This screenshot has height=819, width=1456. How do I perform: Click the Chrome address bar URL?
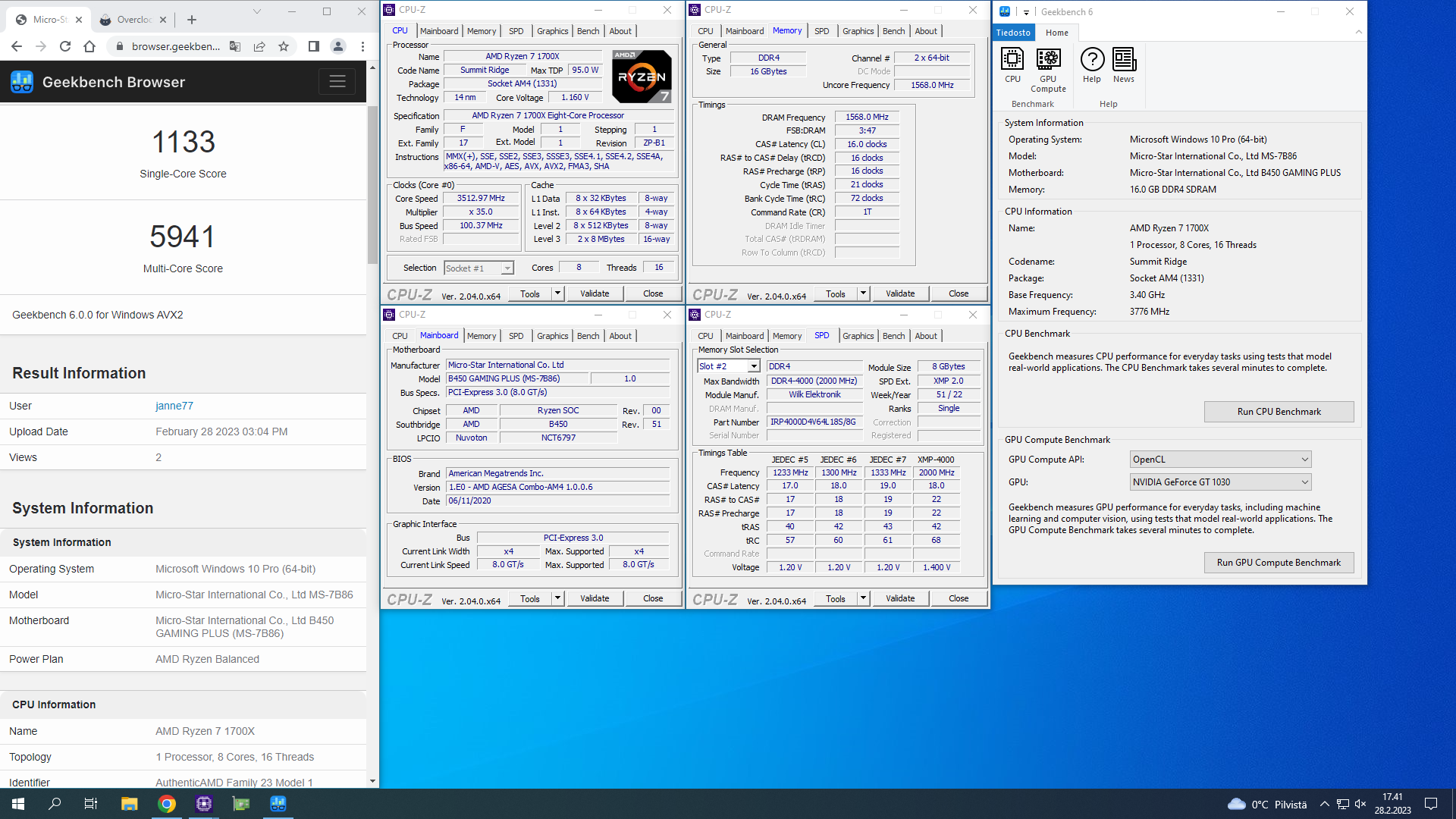pos(176,46)
